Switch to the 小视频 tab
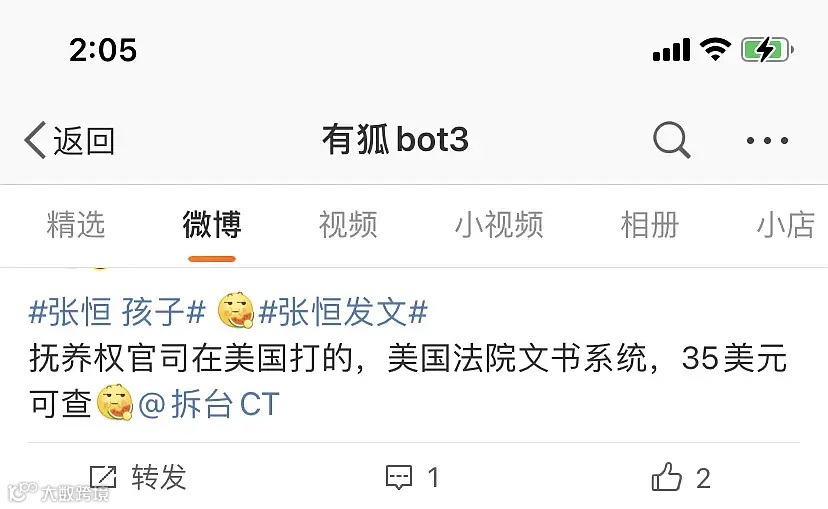828x509 pixels. (x=499, y=224)
